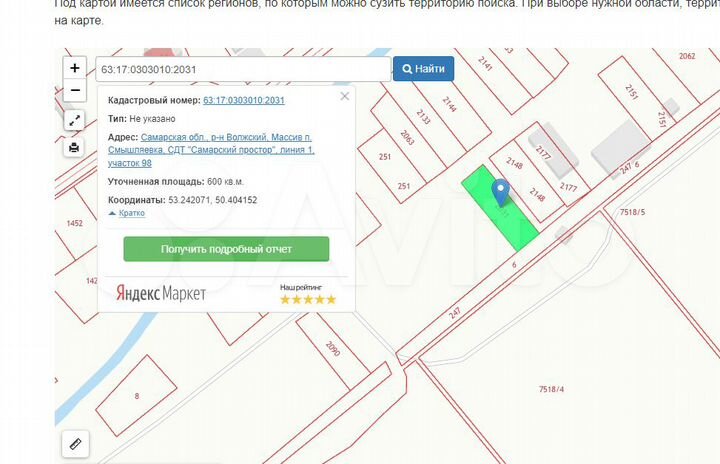Activate the ruler measurement tool
Viewport: 720px width, 464px height.
pos(75,444)
